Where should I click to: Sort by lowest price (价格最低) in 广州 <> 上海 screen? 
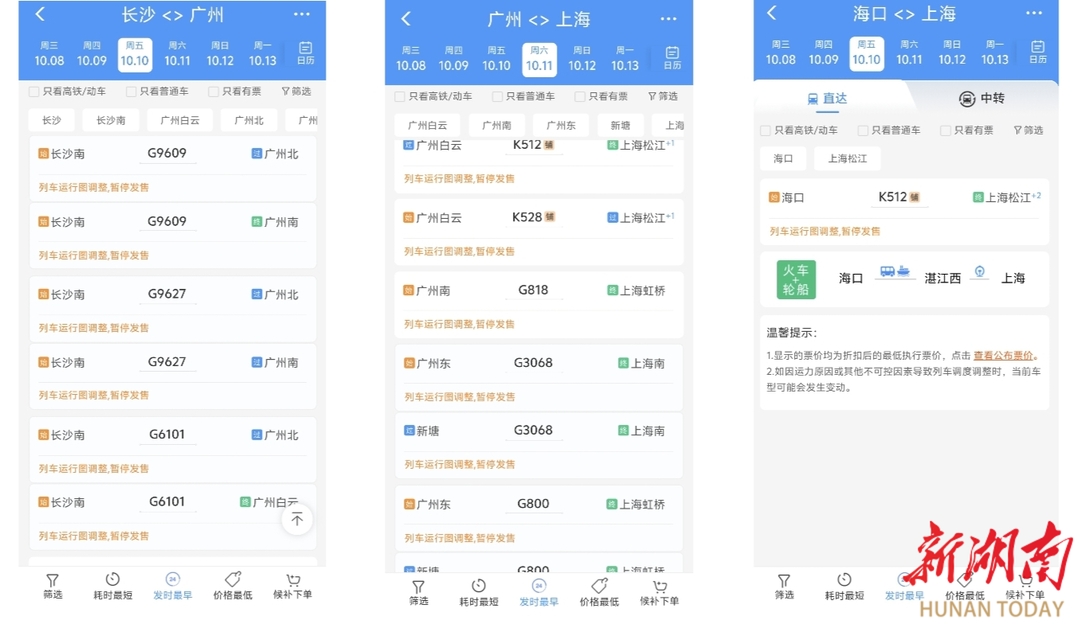point(598,591)
